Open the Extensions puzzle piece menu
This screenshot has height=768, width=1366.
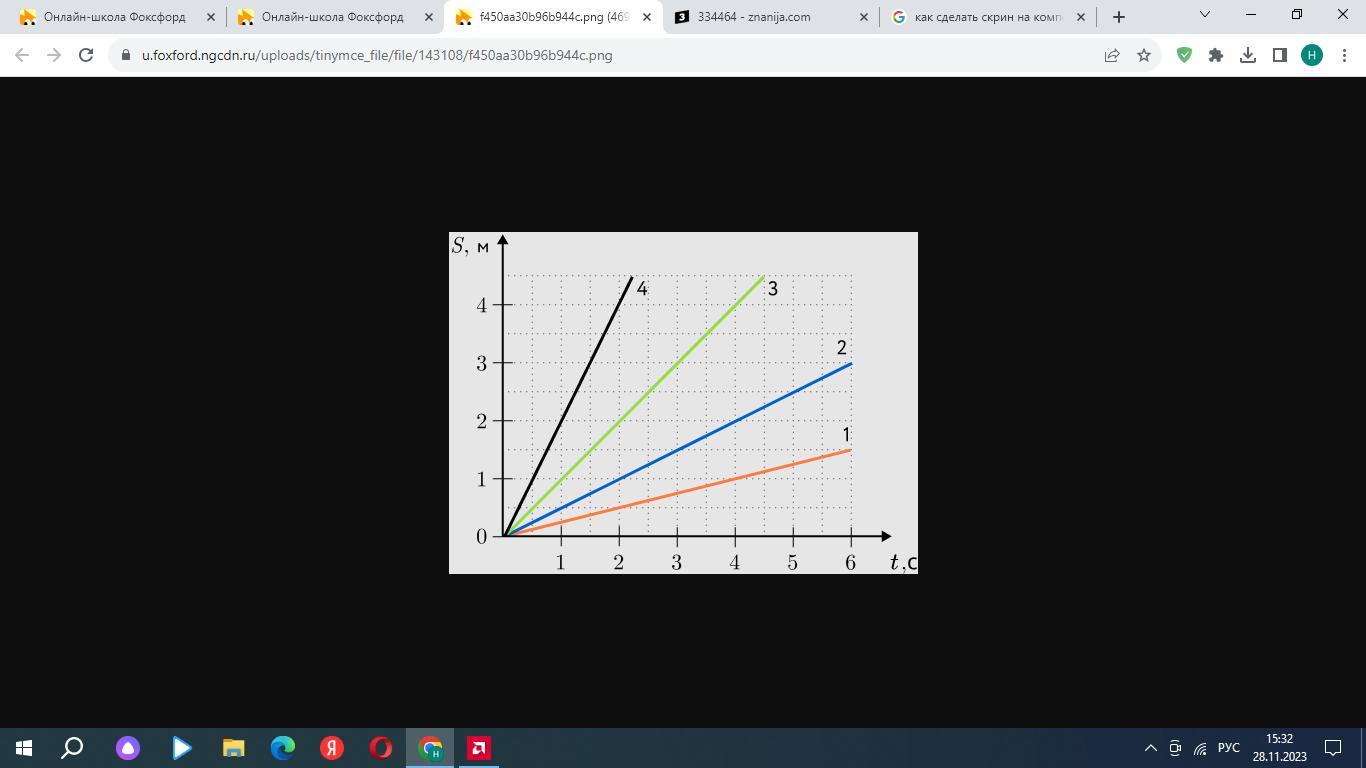coord(1216,55)
